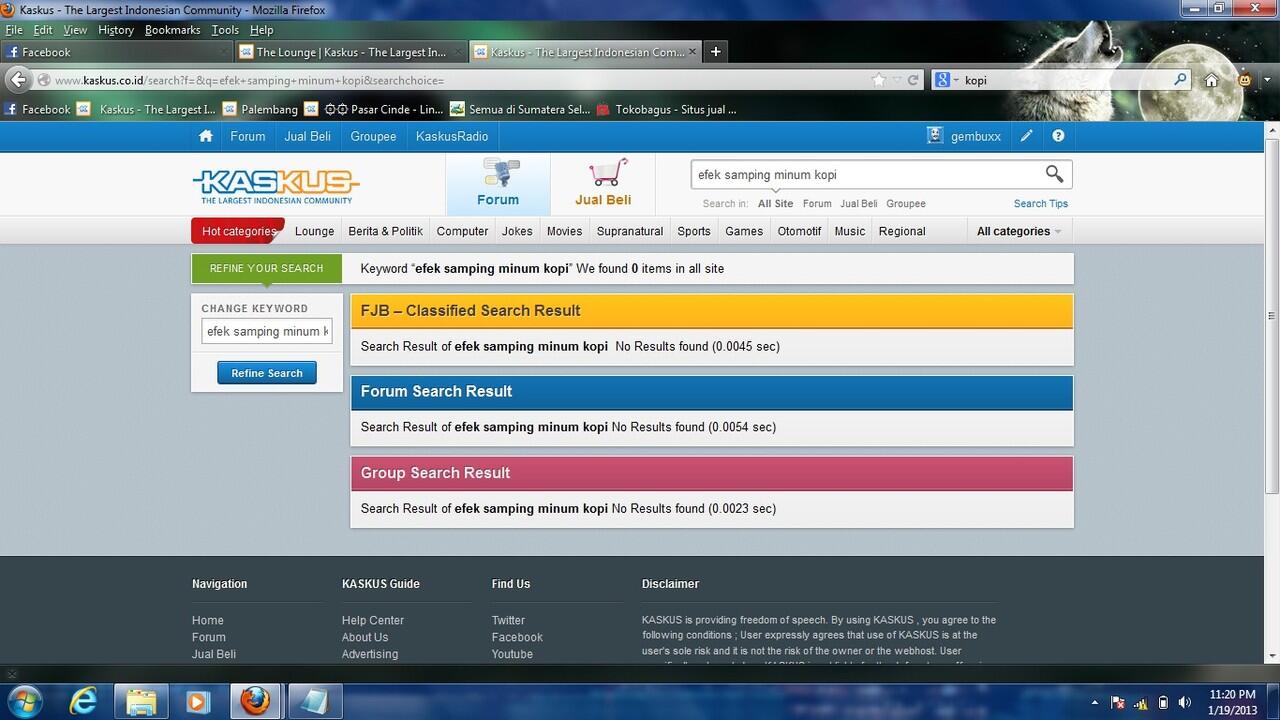Click the gembuxx user avatar
This screenshot has height=720, width=1280.
[935, 136]
